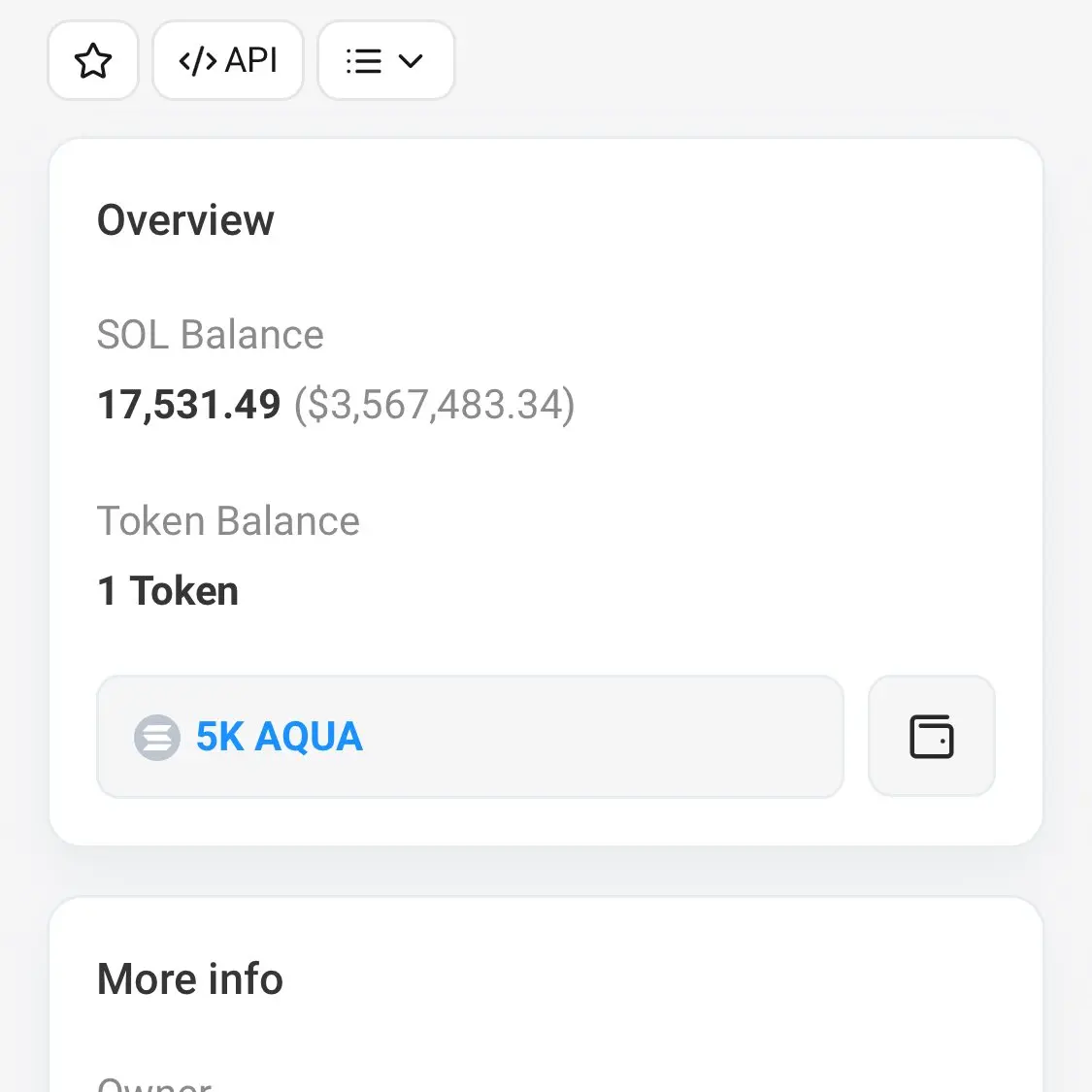Click the $3,567,483.34 USD value
This screenshot has width=1092, height=1092.
coord(435,405)
